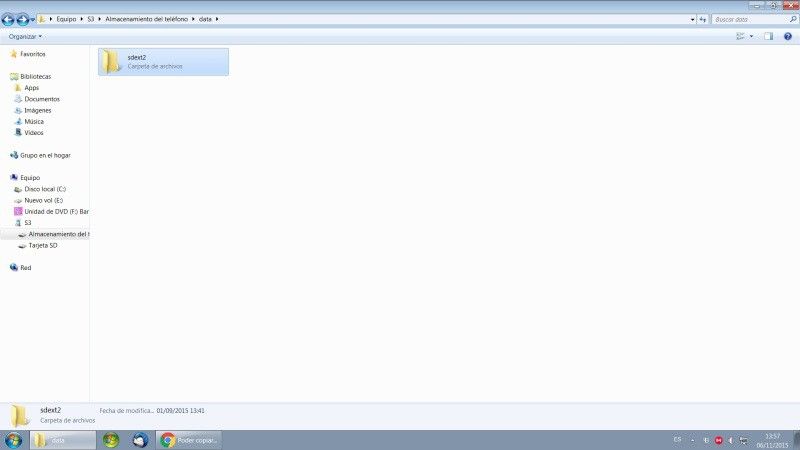
Task: Open the Vídeos library
Action: 34,133
